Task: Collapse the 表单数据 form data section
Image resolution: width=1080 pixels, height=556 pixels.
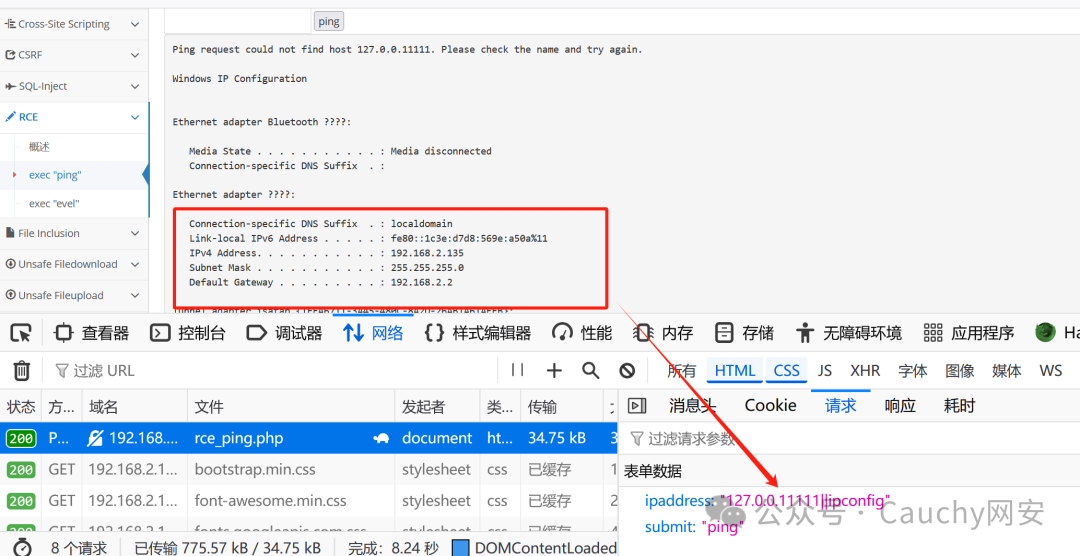Action: point(653,471)
